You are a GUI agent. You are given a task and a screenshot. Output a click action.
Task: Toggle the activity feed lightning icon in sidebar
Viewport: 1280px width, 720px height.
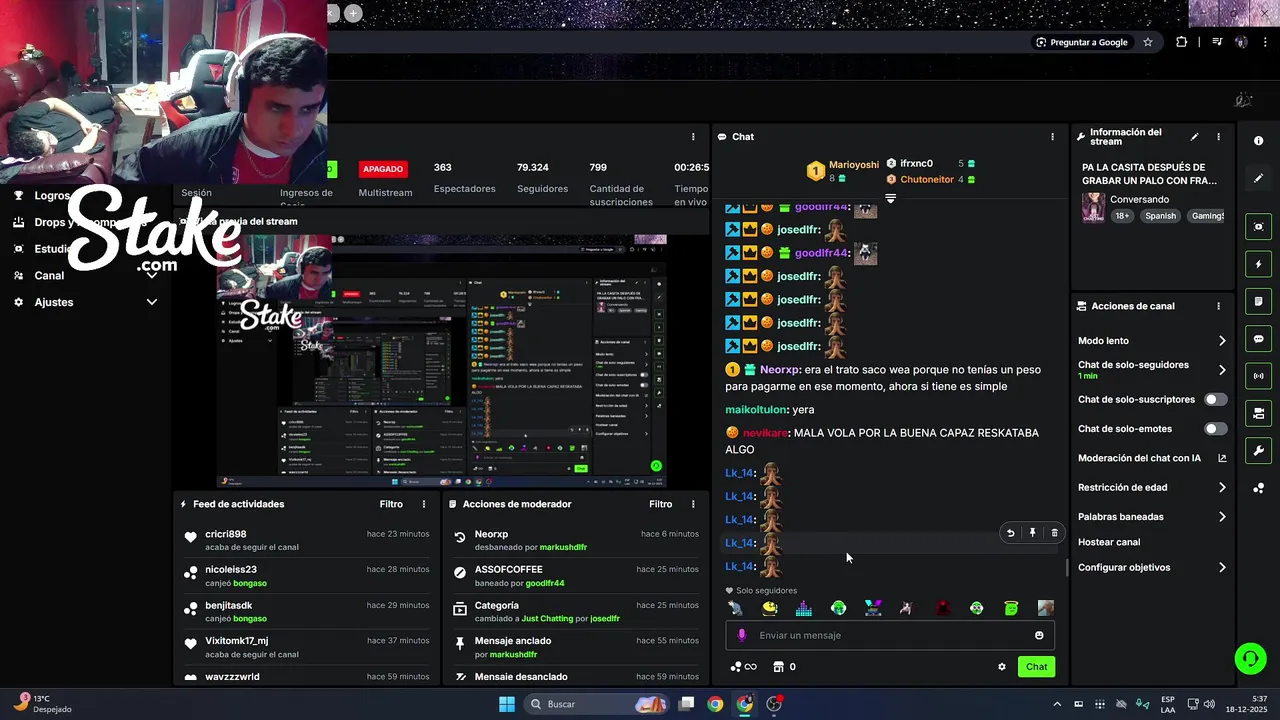click(1259, 265)
